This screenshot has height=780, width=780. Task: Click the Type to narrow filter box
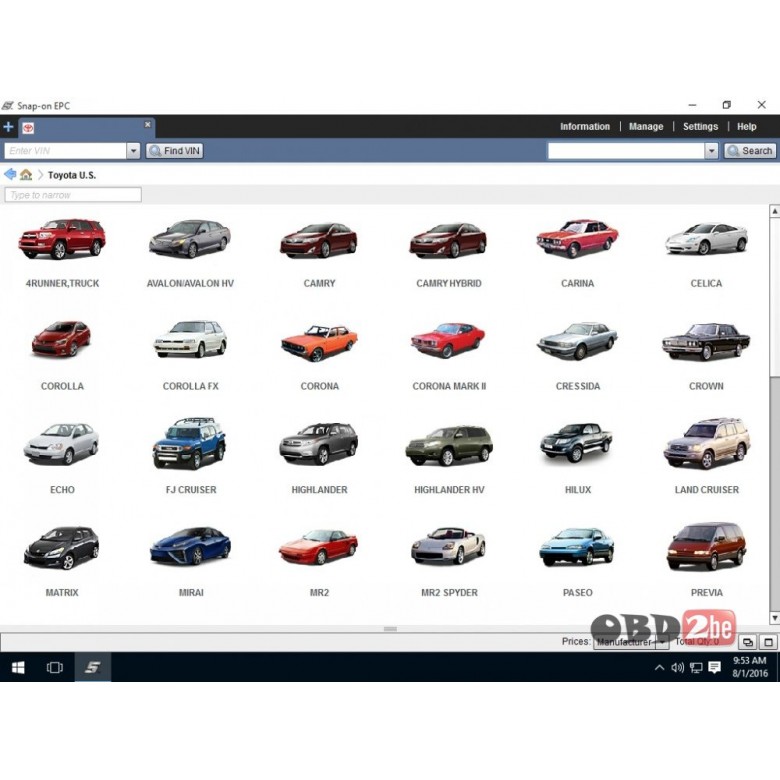tap(73, 195)
